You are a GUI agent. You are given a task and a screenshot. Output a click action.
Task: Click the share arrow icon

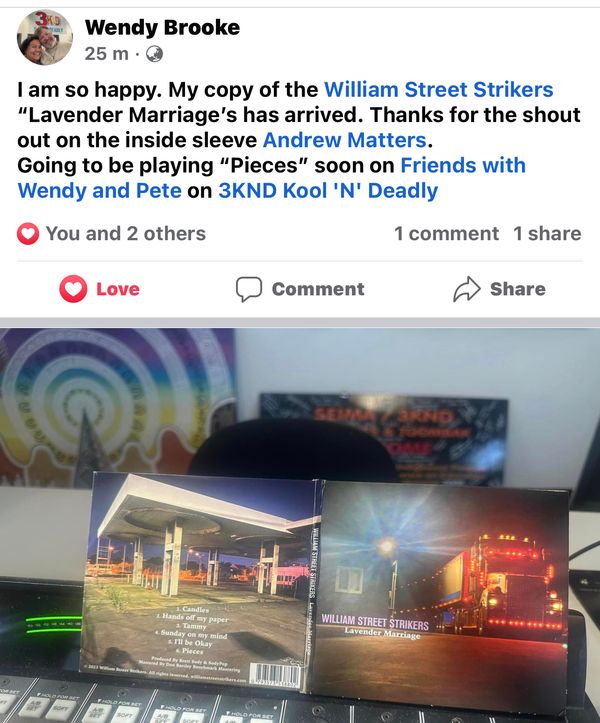tap(467, 289)
